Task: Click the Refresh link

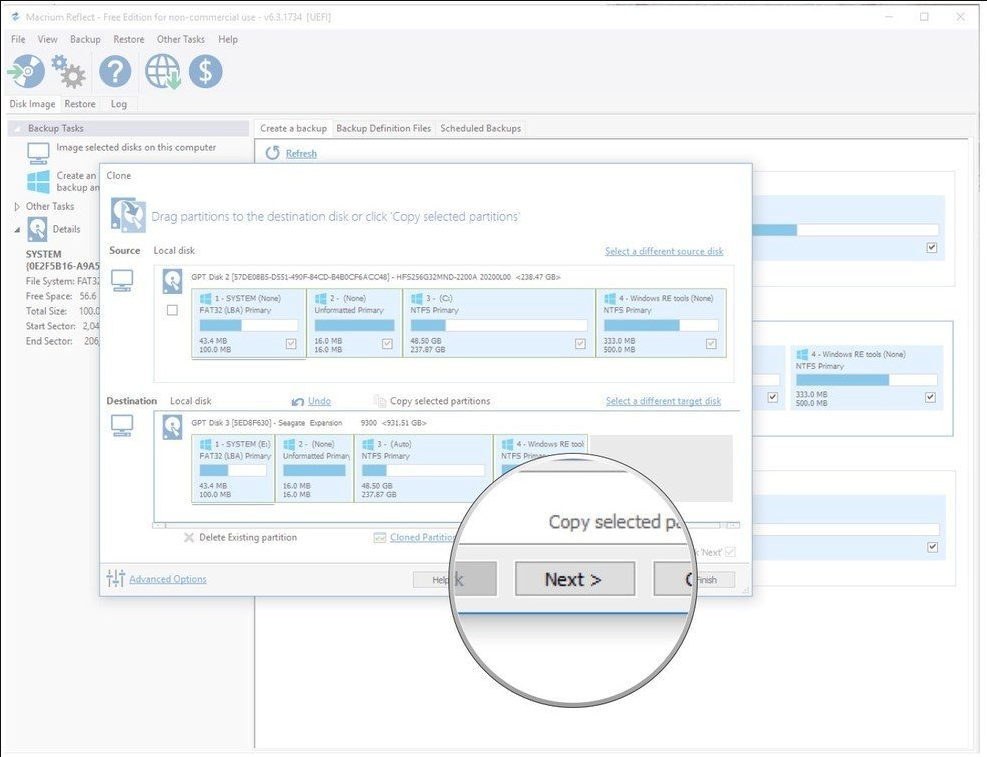Action: point(301,154)
